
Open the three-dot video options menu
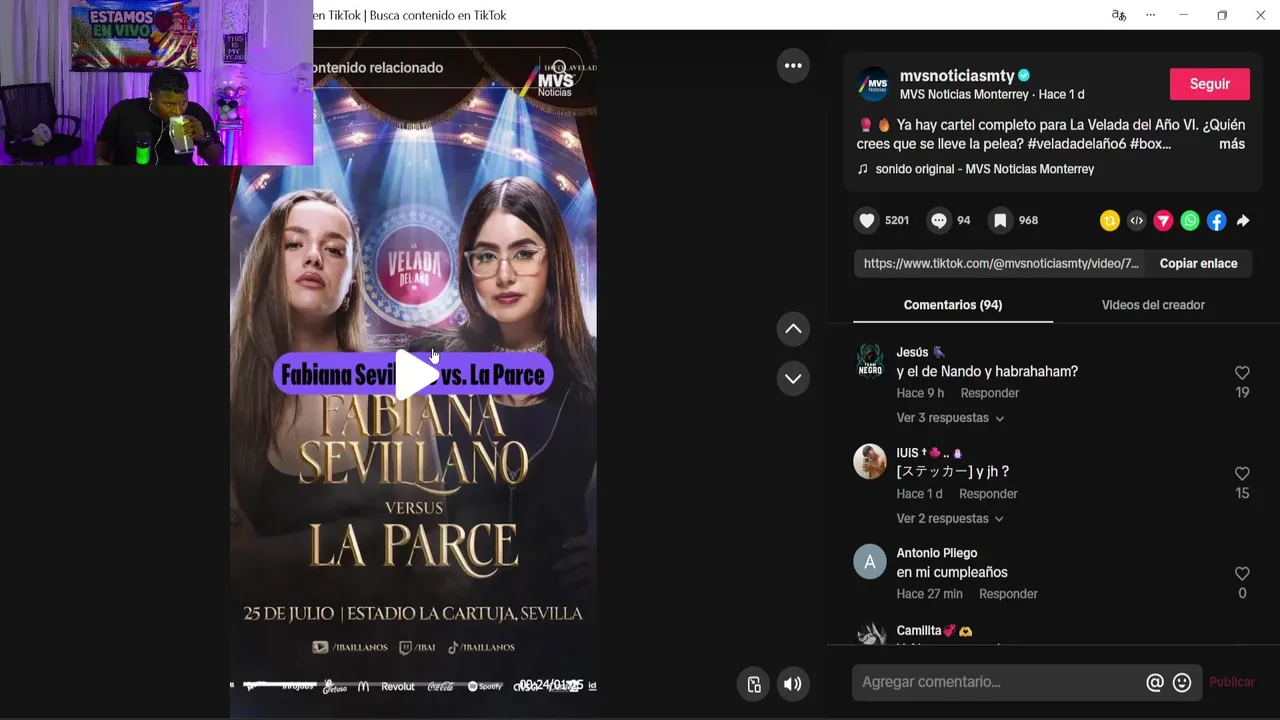pyautogui.click(x=793, y=66)
